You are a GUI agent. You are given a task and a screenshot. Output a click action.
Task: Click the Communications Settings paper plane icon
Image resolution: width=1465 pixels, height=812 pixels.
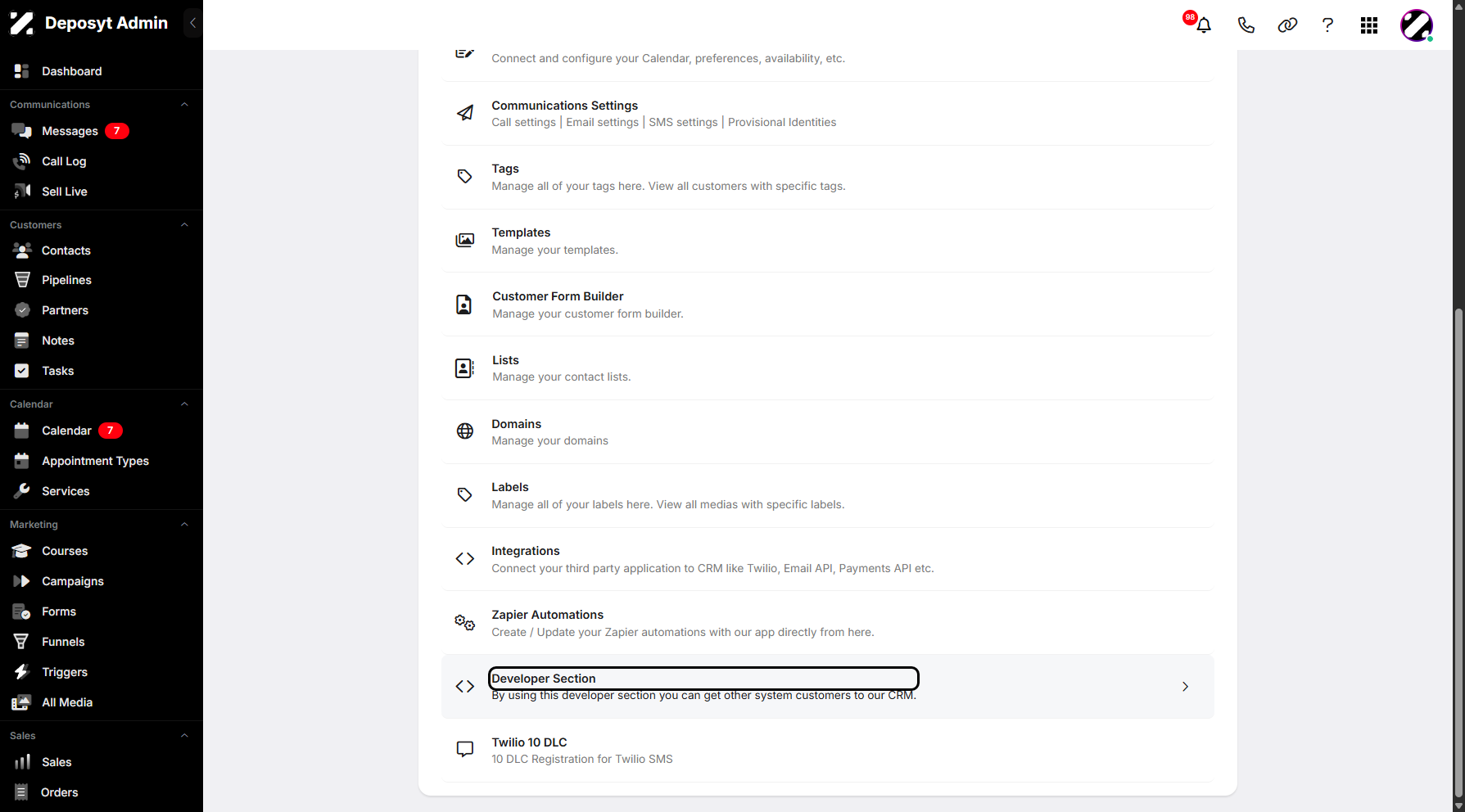[465, 113]
